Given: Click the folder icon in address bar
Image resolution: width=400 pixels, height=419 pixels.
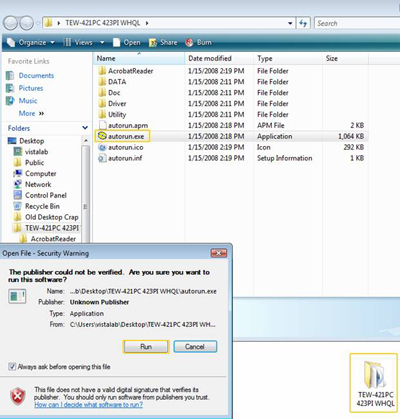Looking at the screenshot, I should coord(49,23).
